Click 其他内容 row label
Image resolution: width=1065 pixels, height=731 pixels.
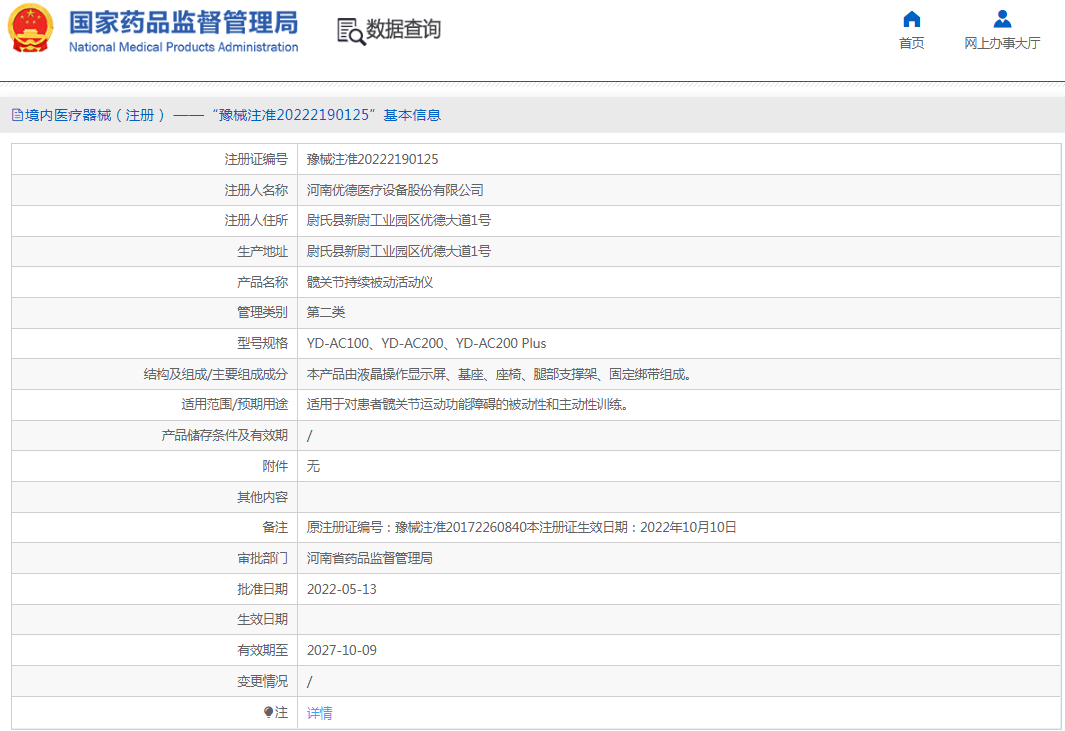coord(262,497)
